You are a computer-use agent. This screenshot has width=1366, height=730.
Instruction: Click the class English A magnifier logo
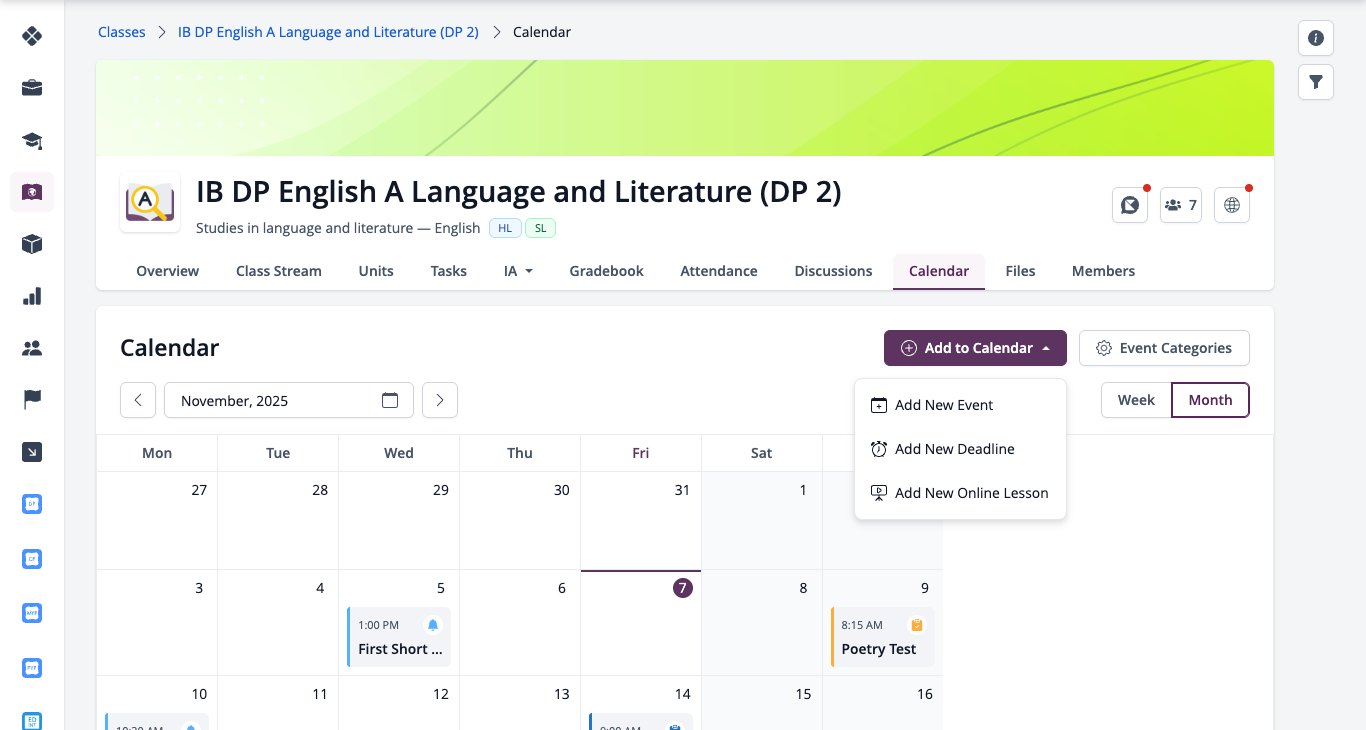[150, 203]
